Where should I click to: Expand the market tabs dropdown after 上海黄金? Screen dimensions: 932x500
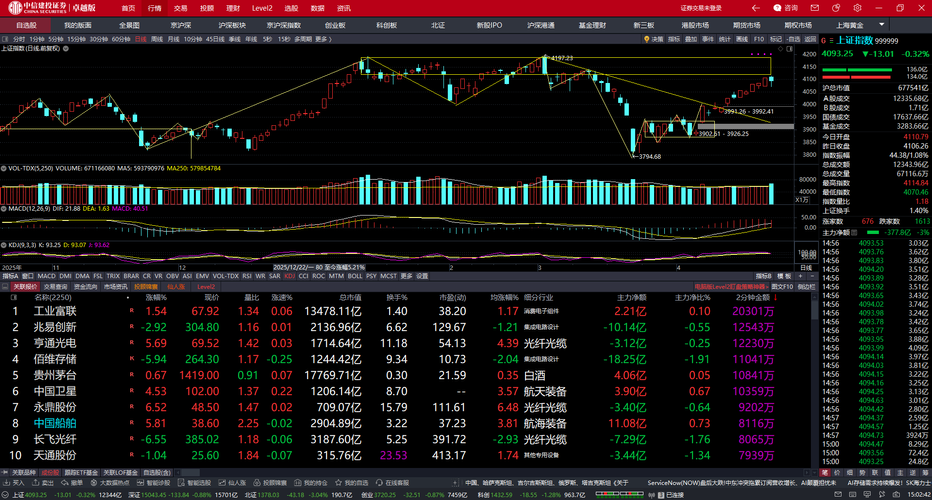(x=881, y=25)
